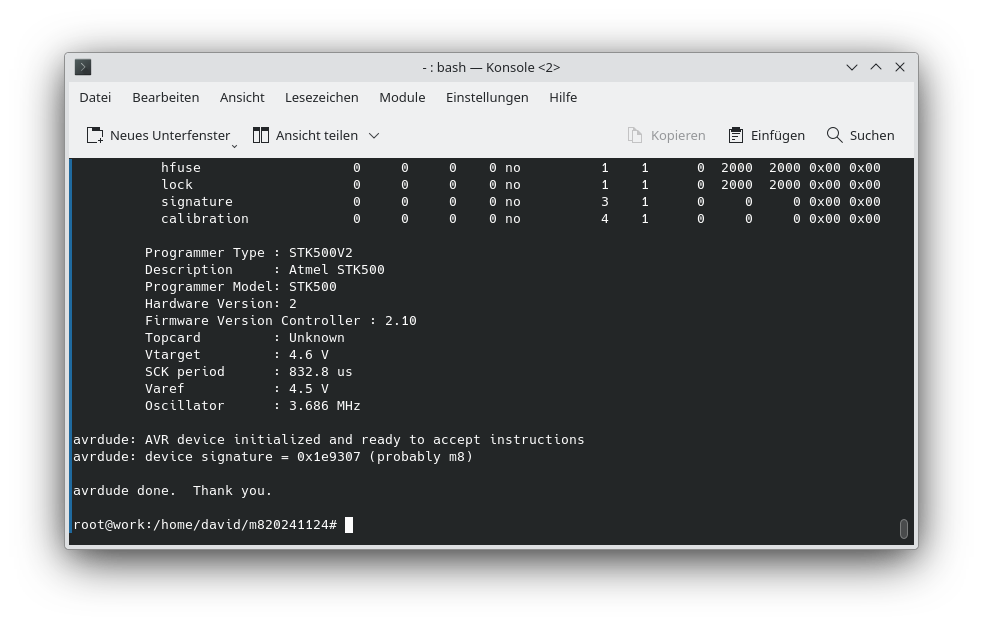This screenshot has width=983, height=626.
Task: Open the Einstellungen menu
Action: 487,97
